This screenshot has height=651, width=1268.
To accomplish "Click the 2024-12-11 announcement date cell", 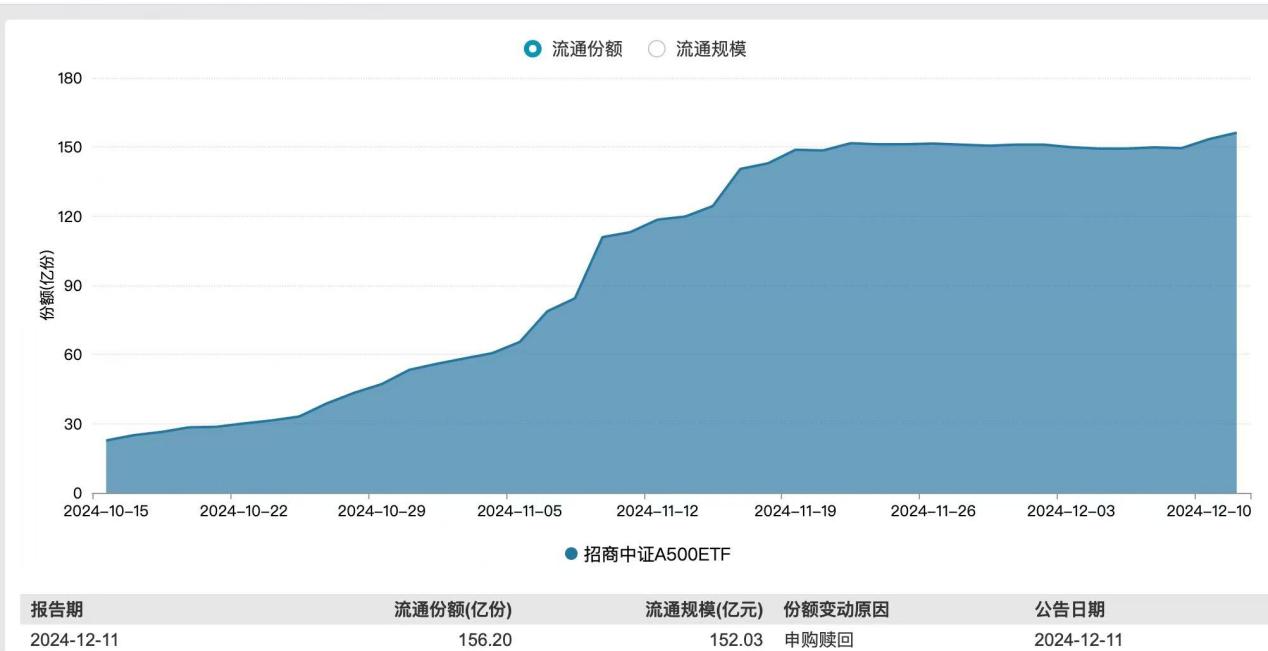I will click(1079, 638).
